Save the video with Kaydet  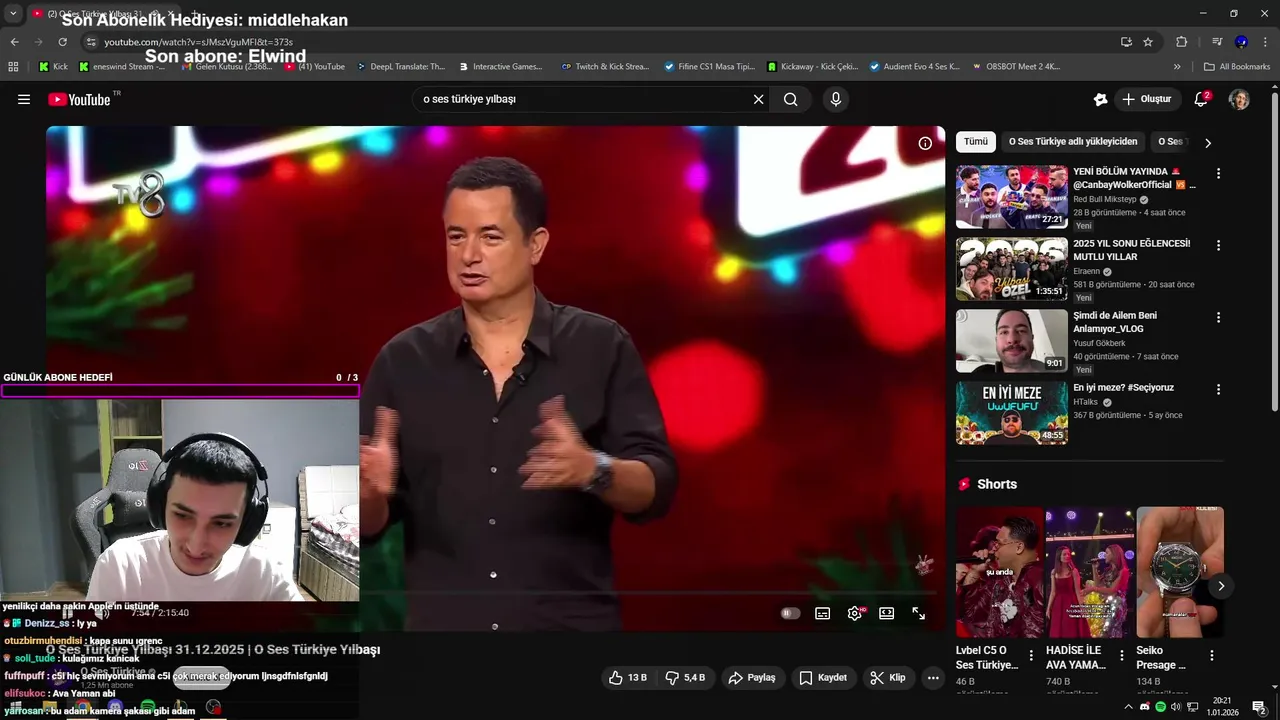[x=823, y=677]
